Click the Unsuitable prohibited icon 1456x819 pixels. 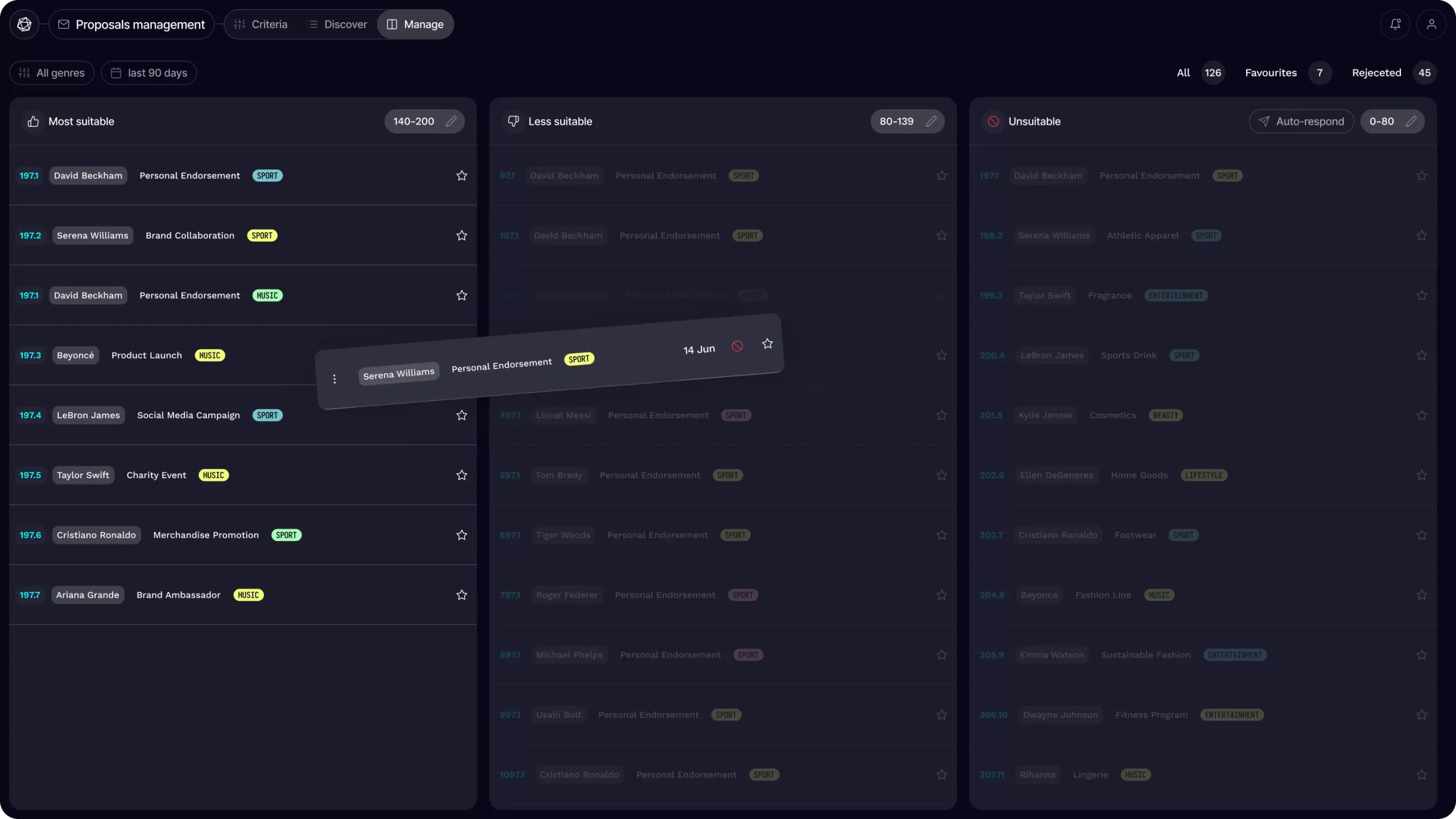click(993, 121)
